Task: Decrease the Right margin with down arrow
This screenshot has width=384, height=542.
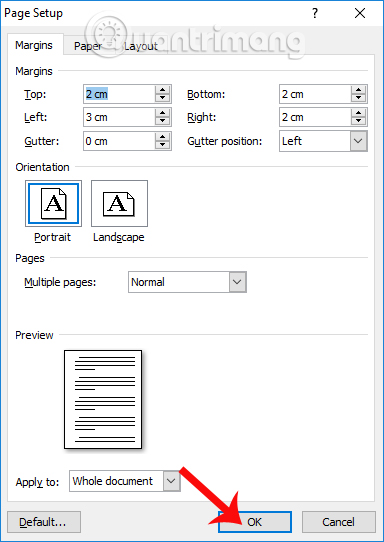Action: [x=358, y=121]
